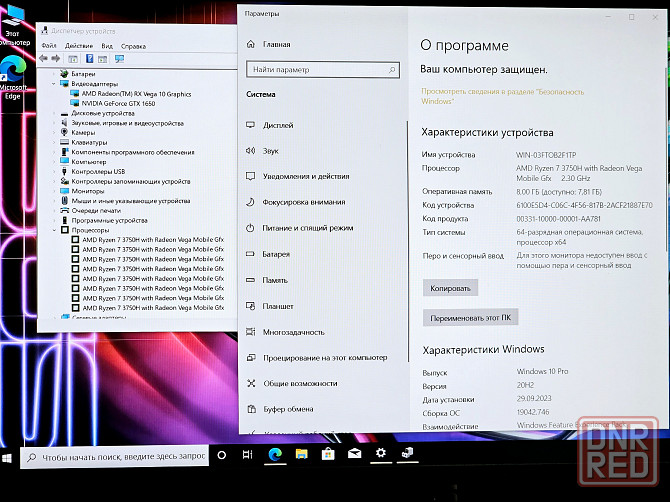Viewport: 670px width, 502px height.
Task: Open Планшет settings page
Action: tap(270, 306)
